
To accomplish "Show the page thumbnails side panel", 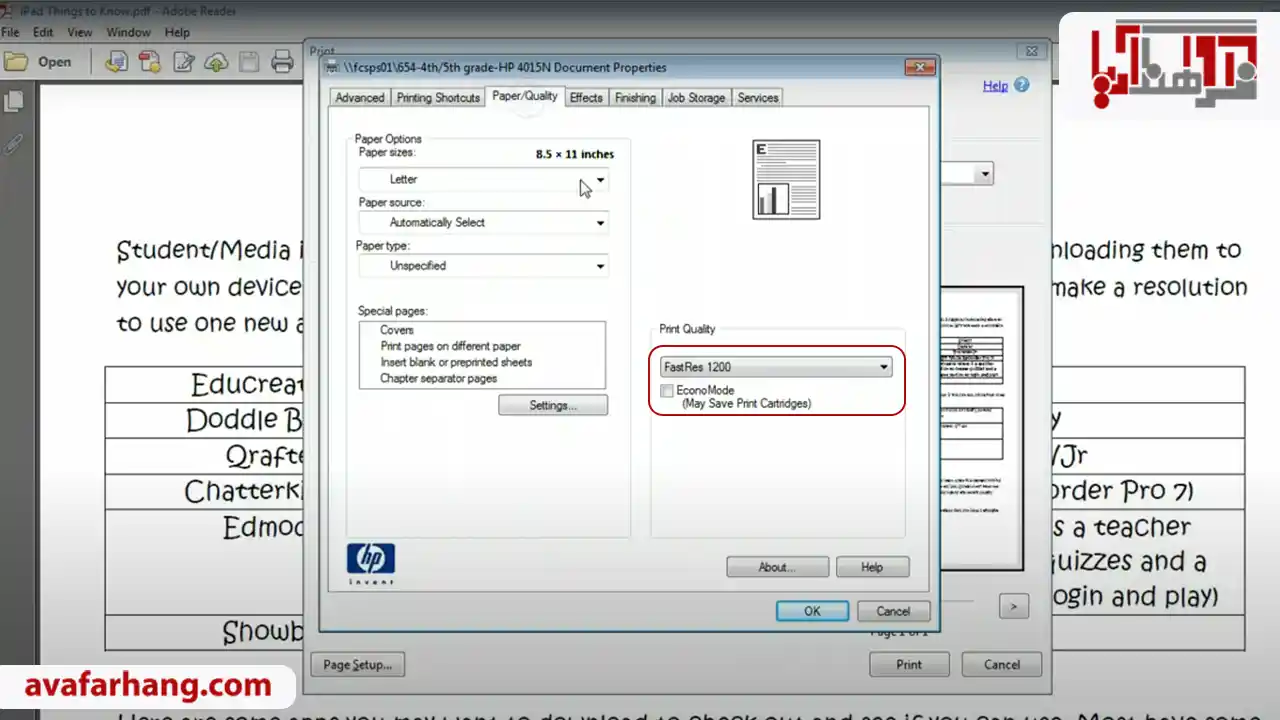I will (14, 101).
